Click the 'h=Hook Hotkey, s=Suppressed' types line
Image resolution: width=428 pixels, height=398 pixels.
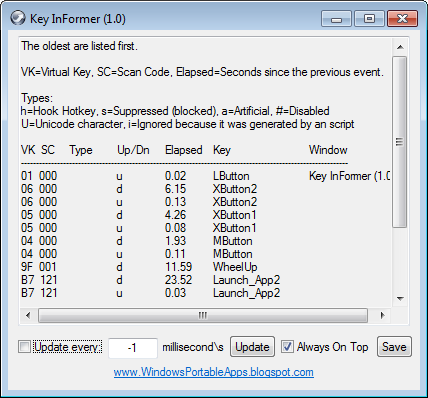(x=175, y=111)
